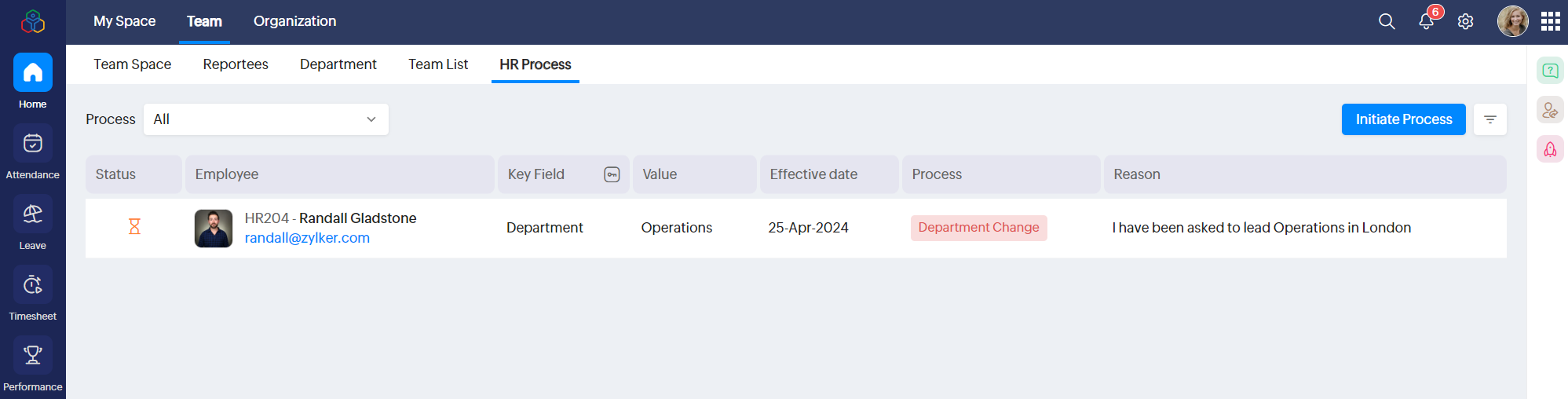The image size is (1568, 399).
Task: Open the Timesheet module icon
Action: coord(33,284)
